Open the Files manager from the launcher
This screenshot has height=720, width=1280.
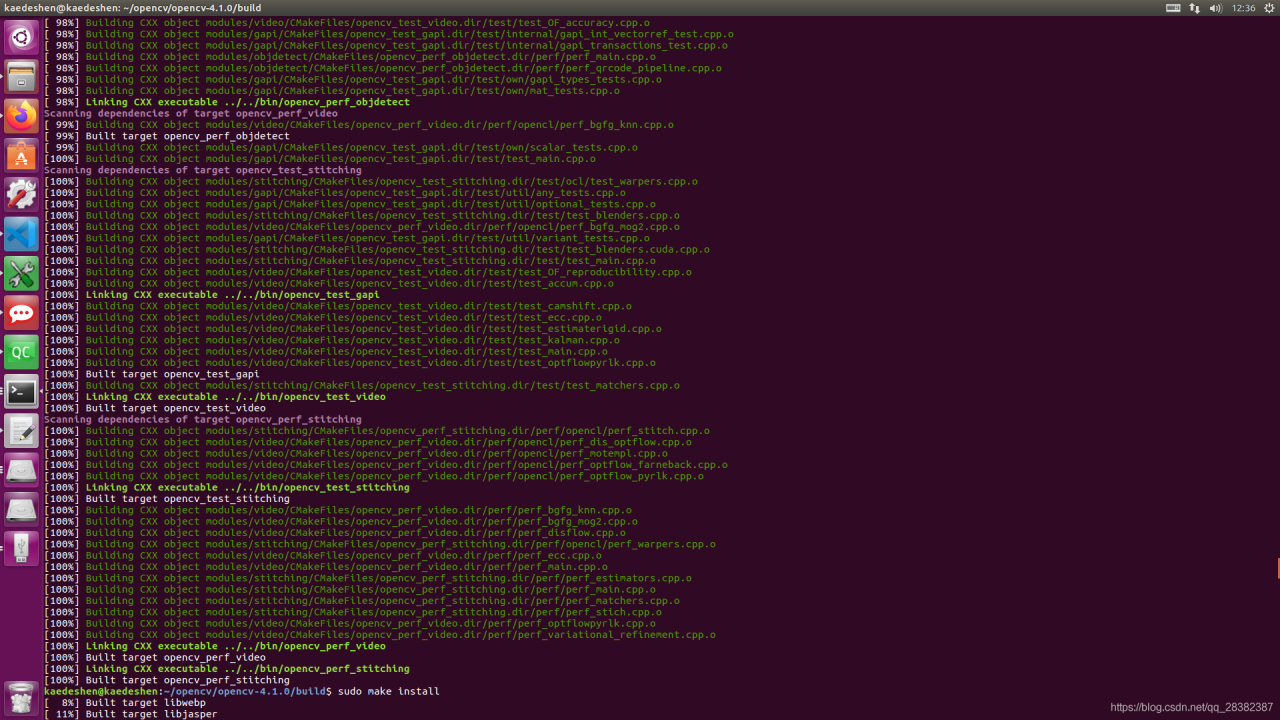[x=21, y=76]
